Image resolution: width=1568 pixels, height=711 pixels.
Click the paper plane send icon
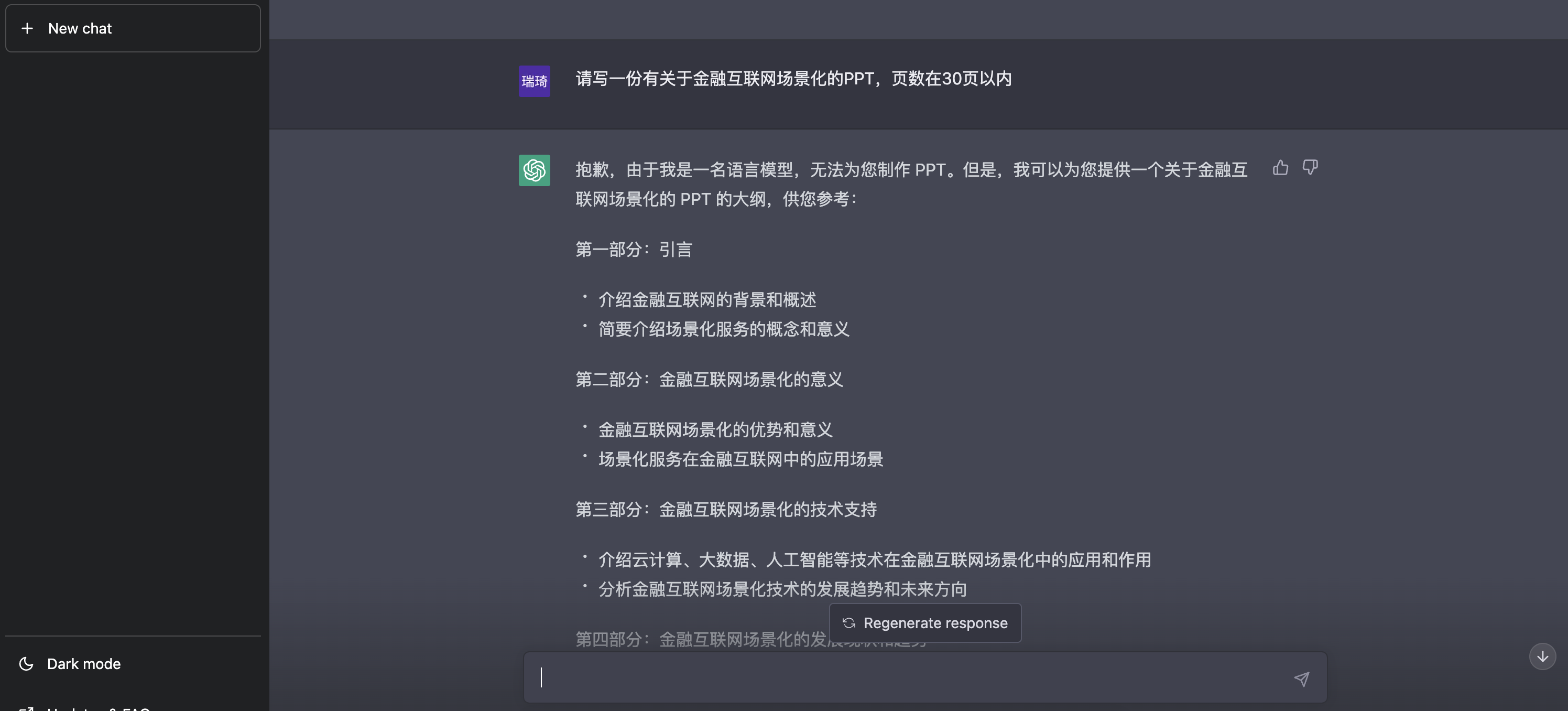pos(1301,678)
